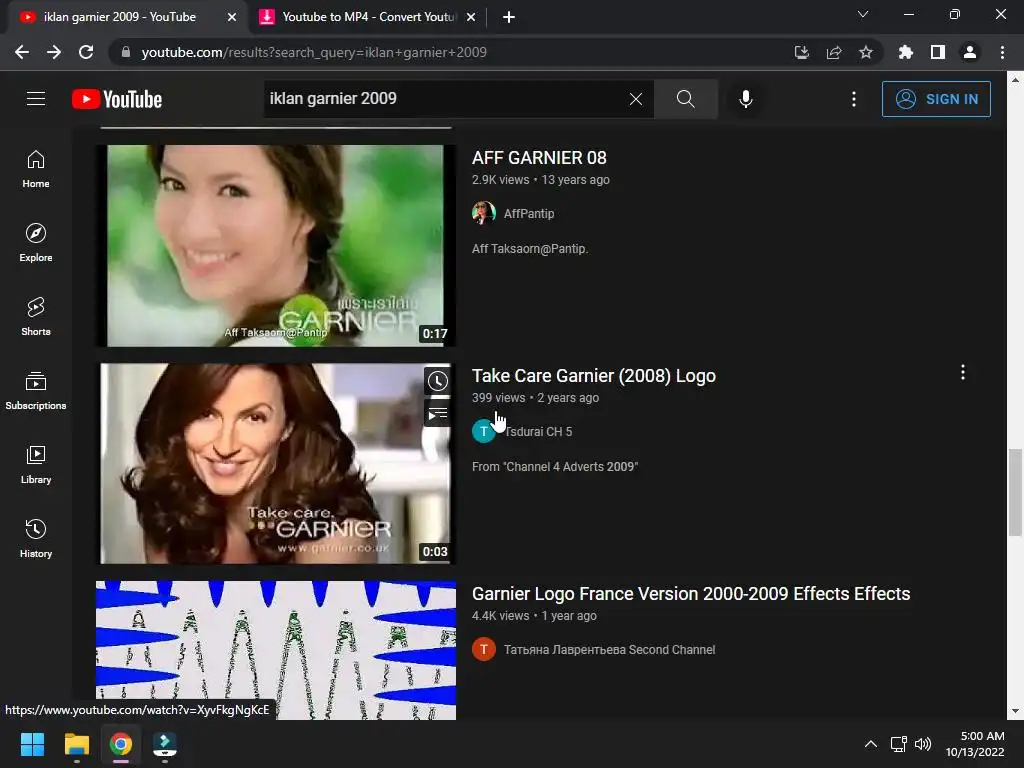Open the YouTube hamburger guide menu
This screenshot has width=1024, height=768.
coord(36,99)
